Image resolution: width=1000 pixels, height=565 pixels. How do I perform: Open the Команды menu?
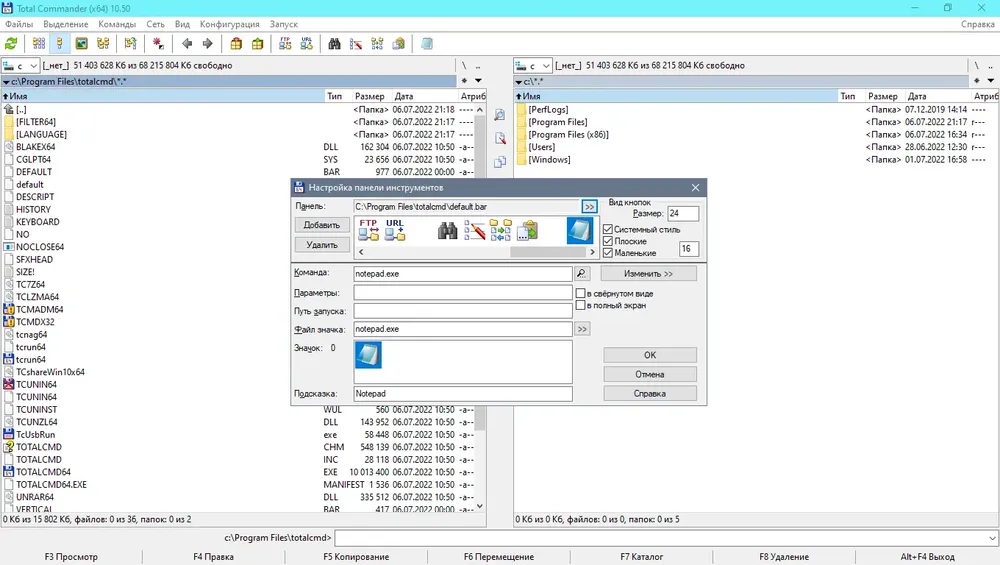click(x=117, y=24)
